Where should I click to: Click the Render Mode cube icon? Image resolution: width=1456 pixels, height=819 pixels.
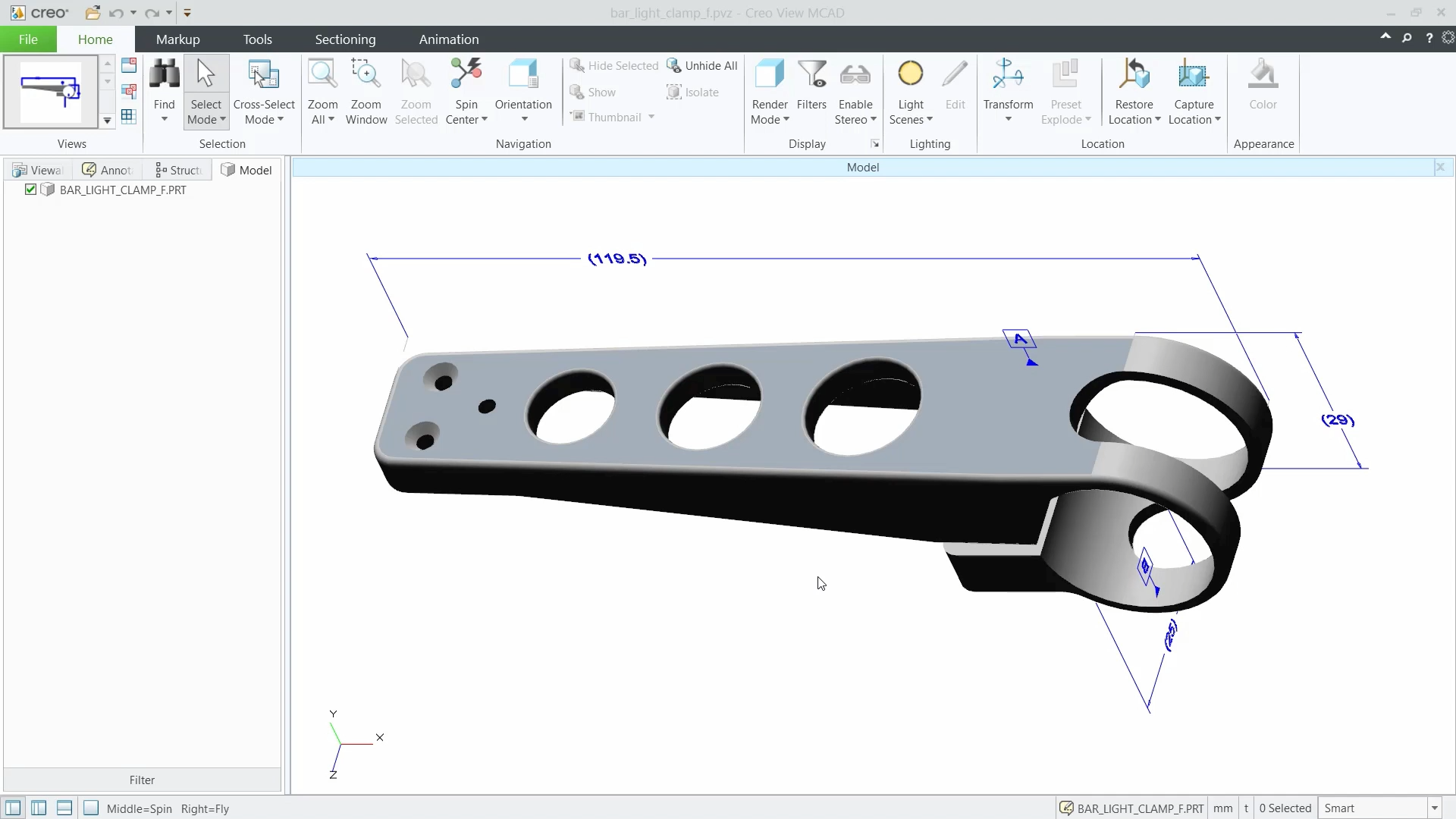[769, 74]
